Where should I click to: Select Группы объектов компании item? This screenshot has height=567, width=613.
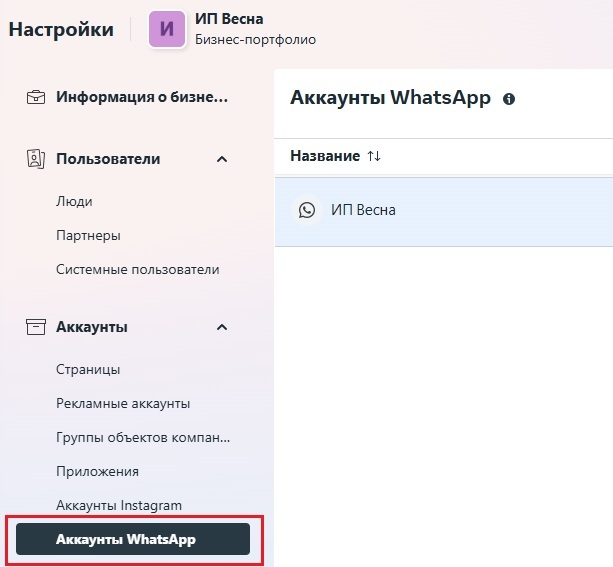click(x=143, y=437)
